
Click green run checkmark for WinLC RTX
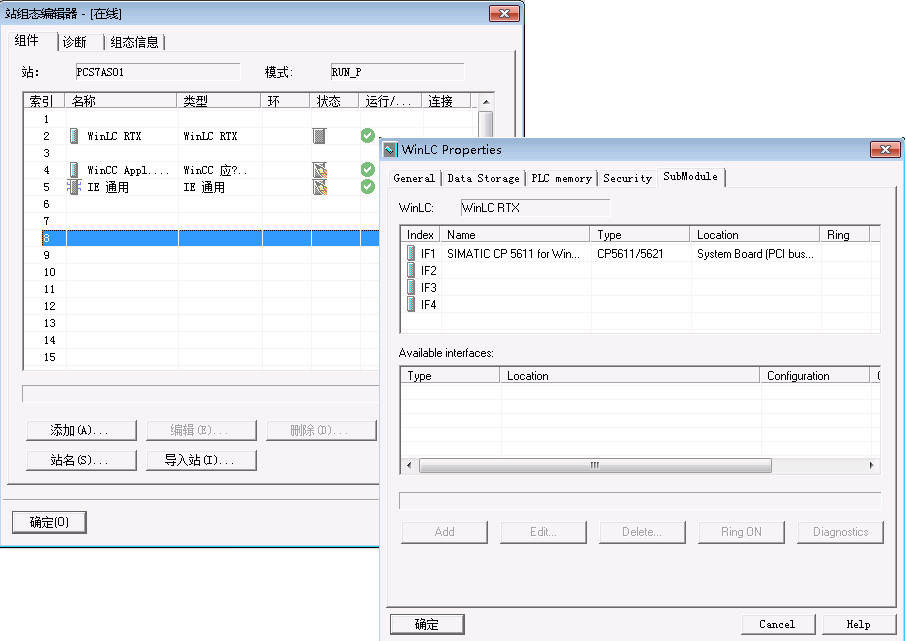(x=367, y=136)
